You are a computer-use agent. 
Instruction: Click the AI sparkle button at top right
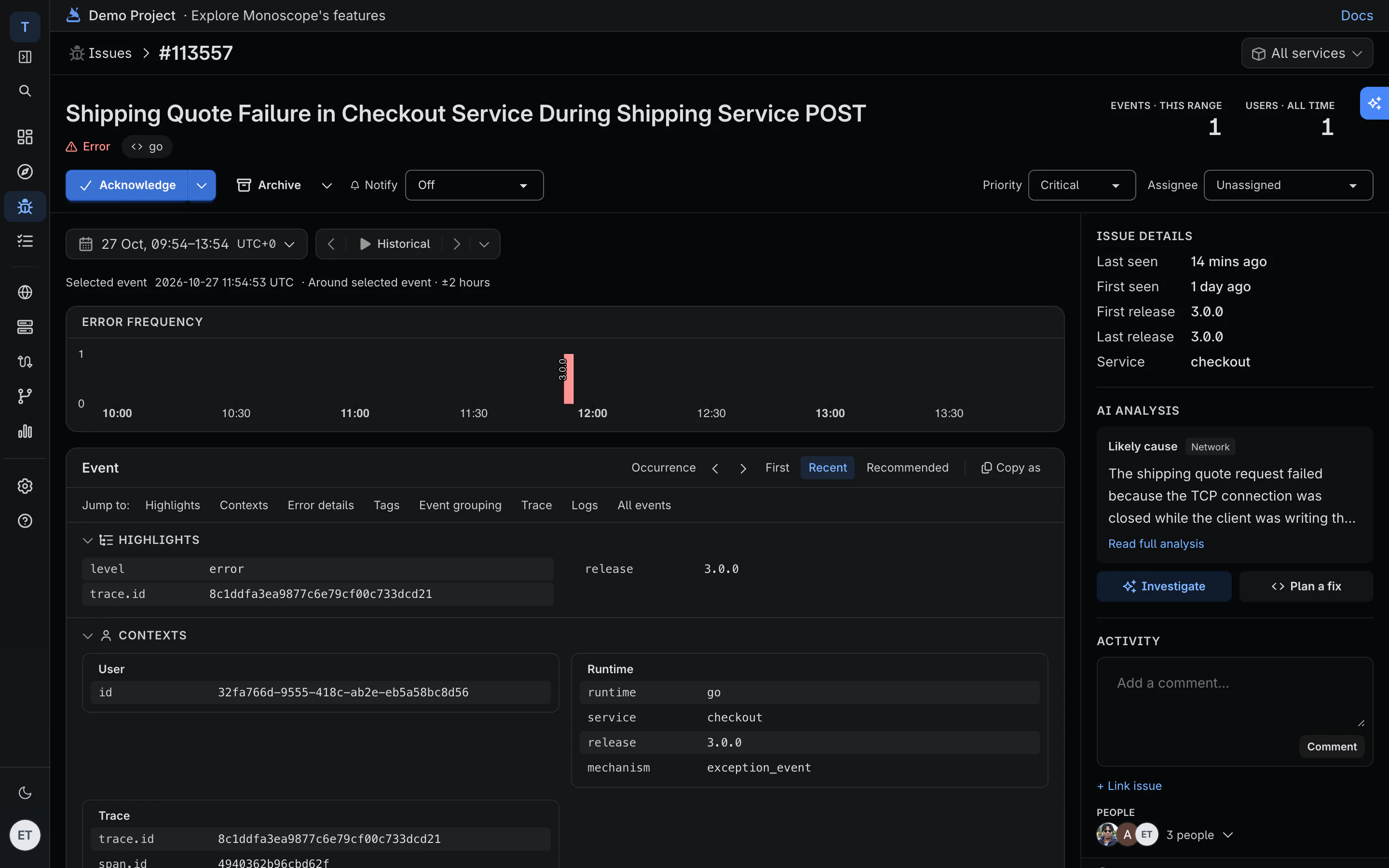[1374, 103]
